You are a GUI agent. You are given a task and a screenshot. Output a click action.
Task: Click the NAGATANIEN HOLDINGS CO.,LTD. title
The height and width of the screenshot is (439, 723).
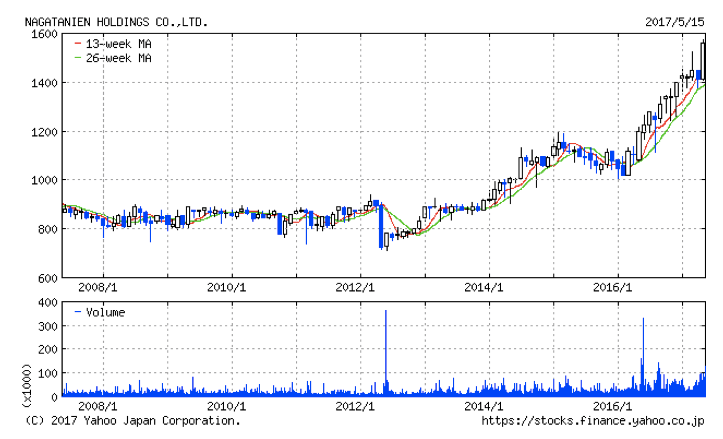coord(109,21)
